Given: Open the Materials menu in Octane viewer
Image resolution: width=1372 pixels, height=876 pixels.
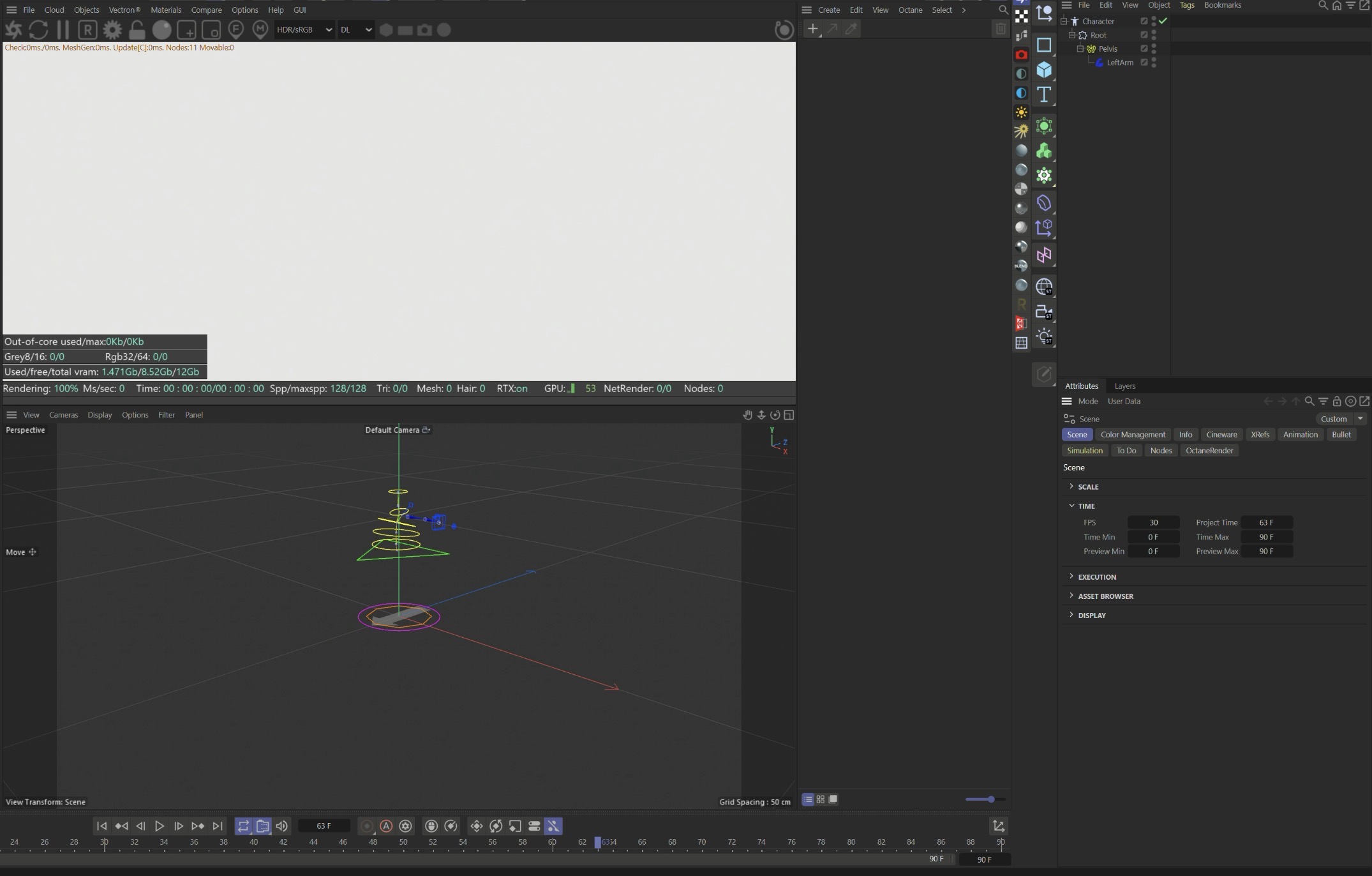Looking at the screenshot, I should pos(166,10).
